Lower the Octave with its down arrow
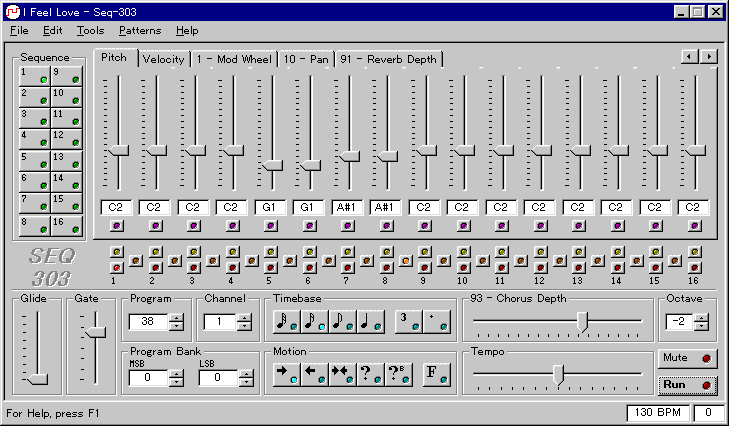729x426 pixels. pos(702,326)
